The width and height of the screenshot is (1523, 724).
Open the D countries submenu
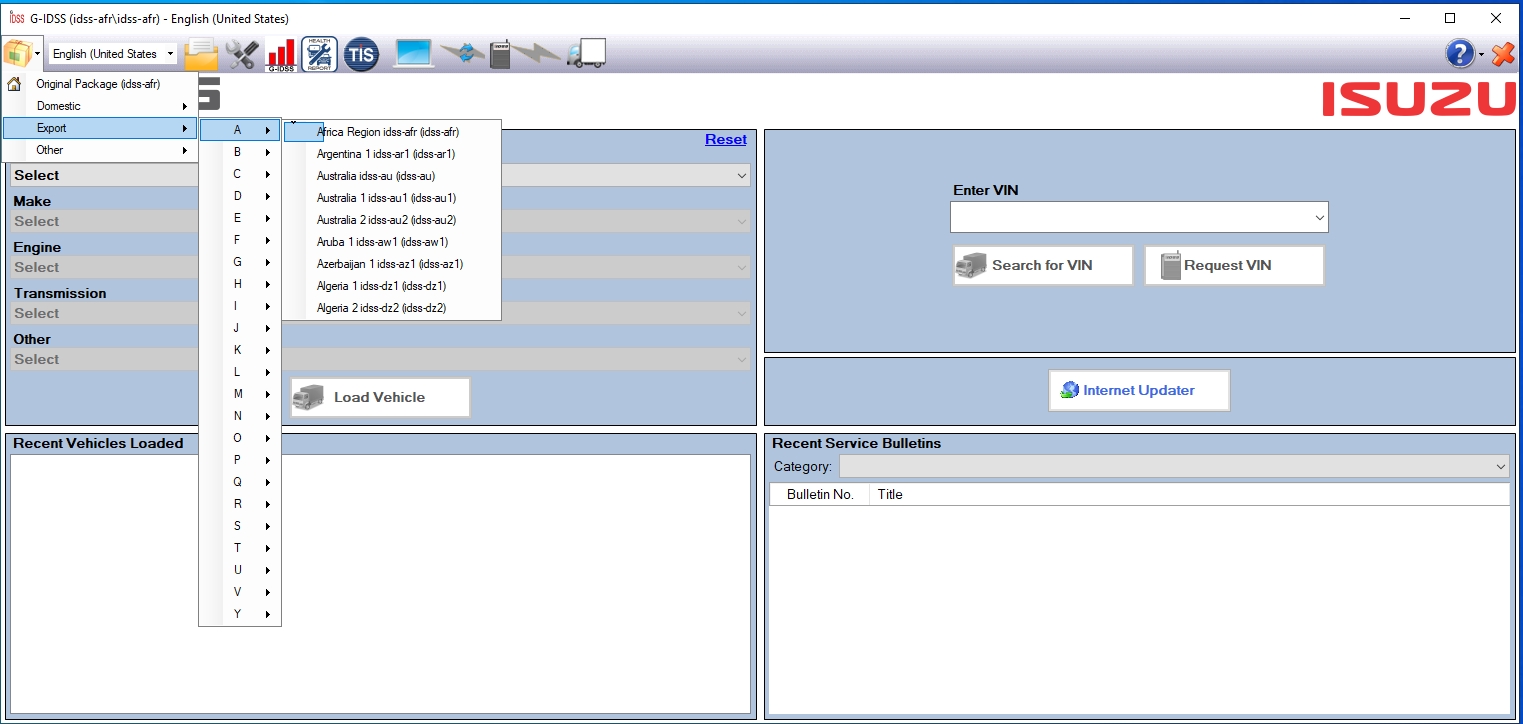(x=240, y=196)
